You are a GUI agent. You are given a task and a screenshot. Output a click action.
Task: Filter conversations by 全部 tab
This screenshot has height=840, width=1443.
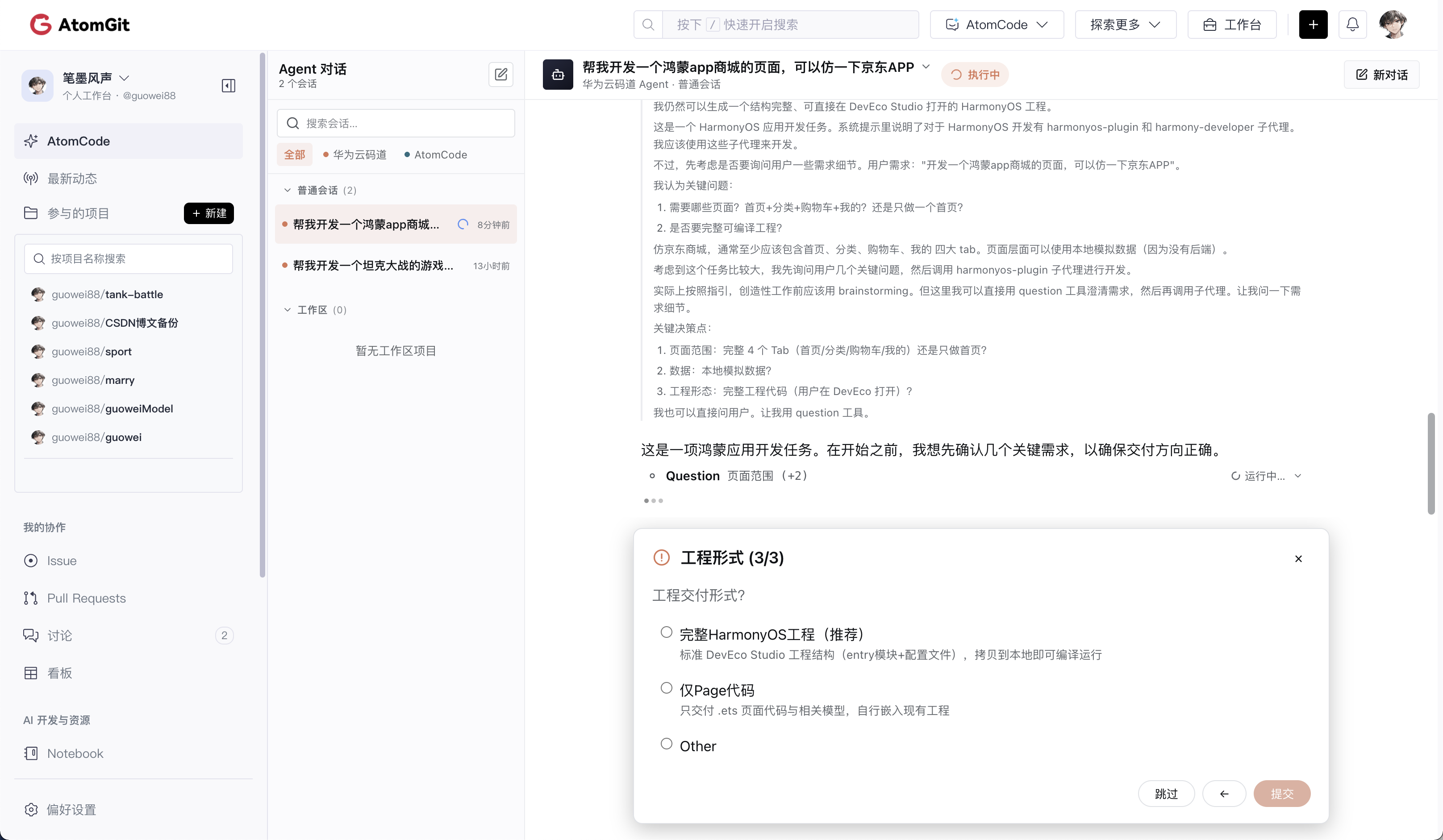click(294, 154)
